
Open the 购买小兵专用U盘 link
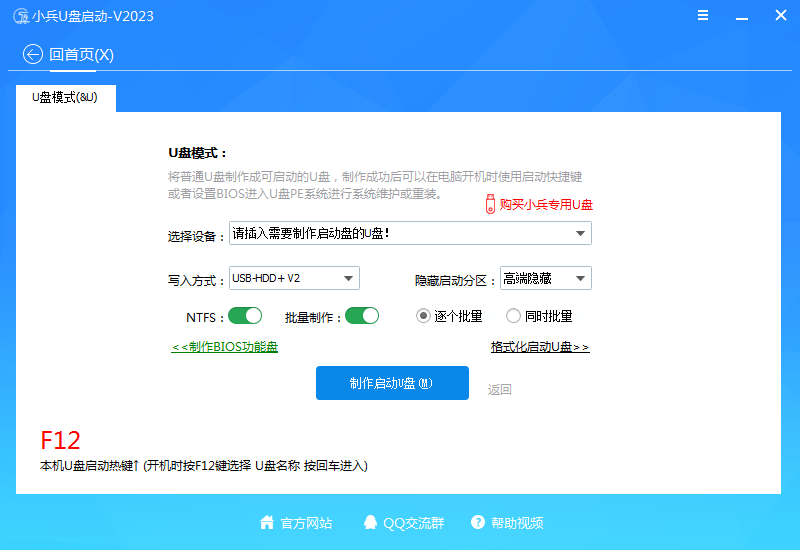point(546,205)
